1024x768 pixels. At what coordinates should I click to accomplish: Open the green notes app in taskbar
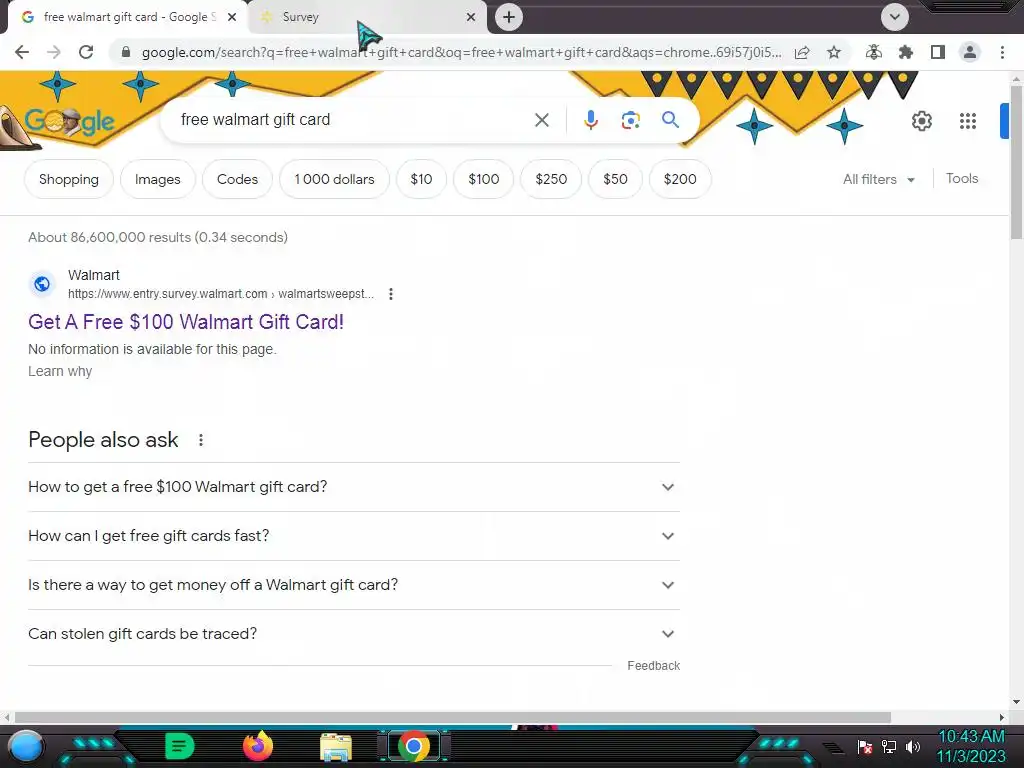click(x=180, y=746)
